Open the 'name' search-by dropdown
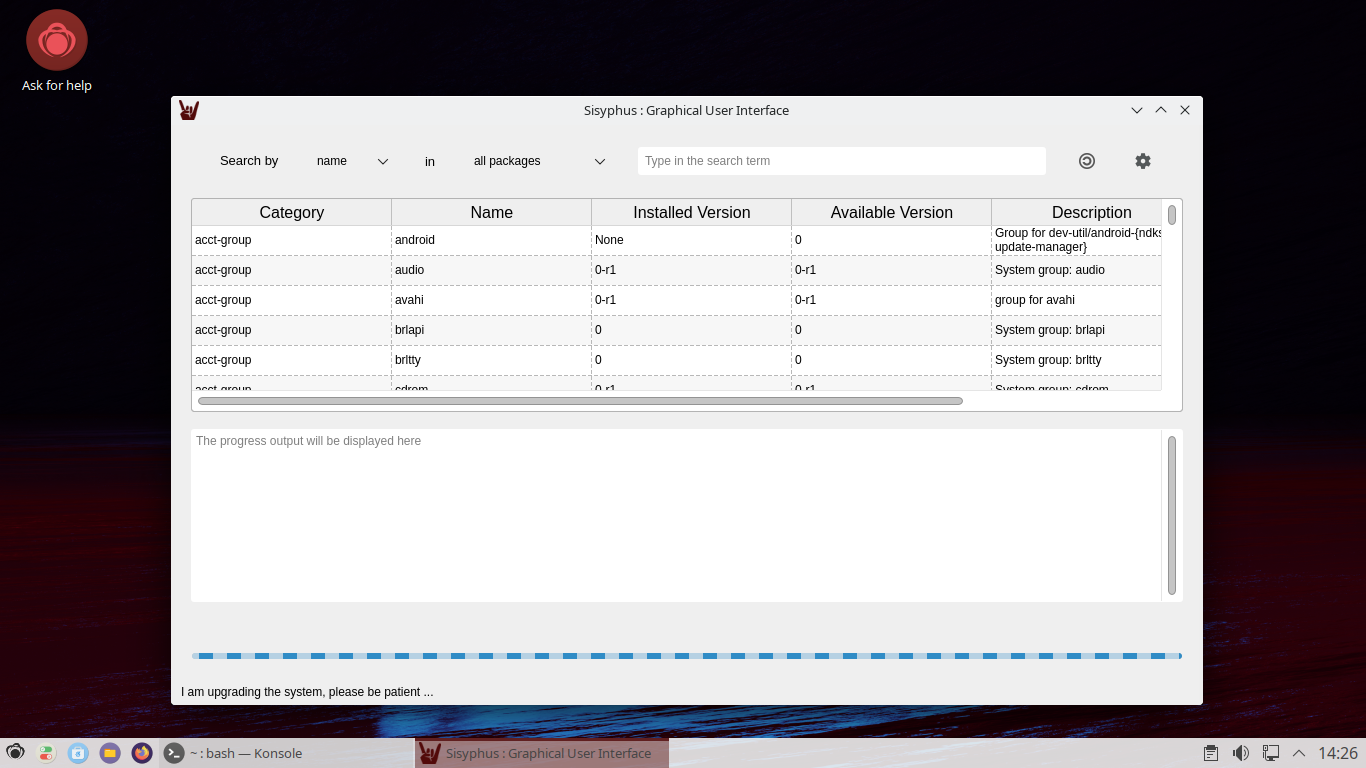Viewport: 1366px width, 768px height. click(352, 161)
